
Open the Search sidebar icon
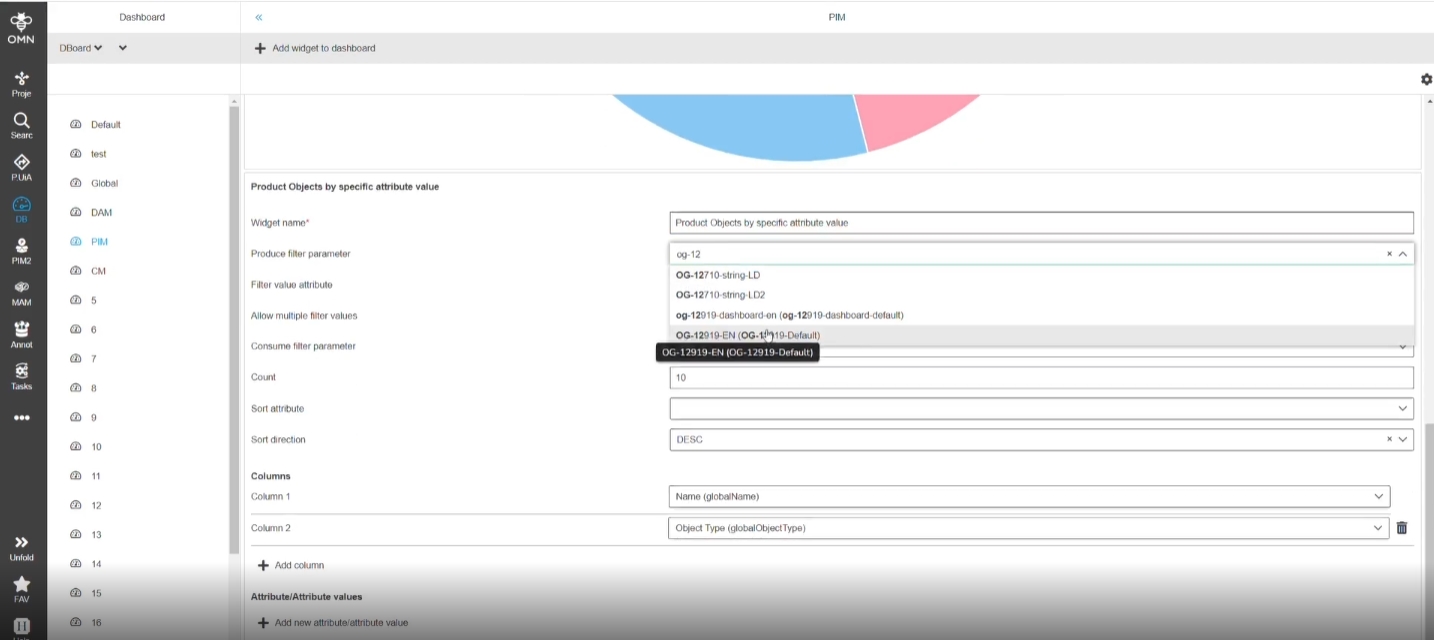coord(21,120)
